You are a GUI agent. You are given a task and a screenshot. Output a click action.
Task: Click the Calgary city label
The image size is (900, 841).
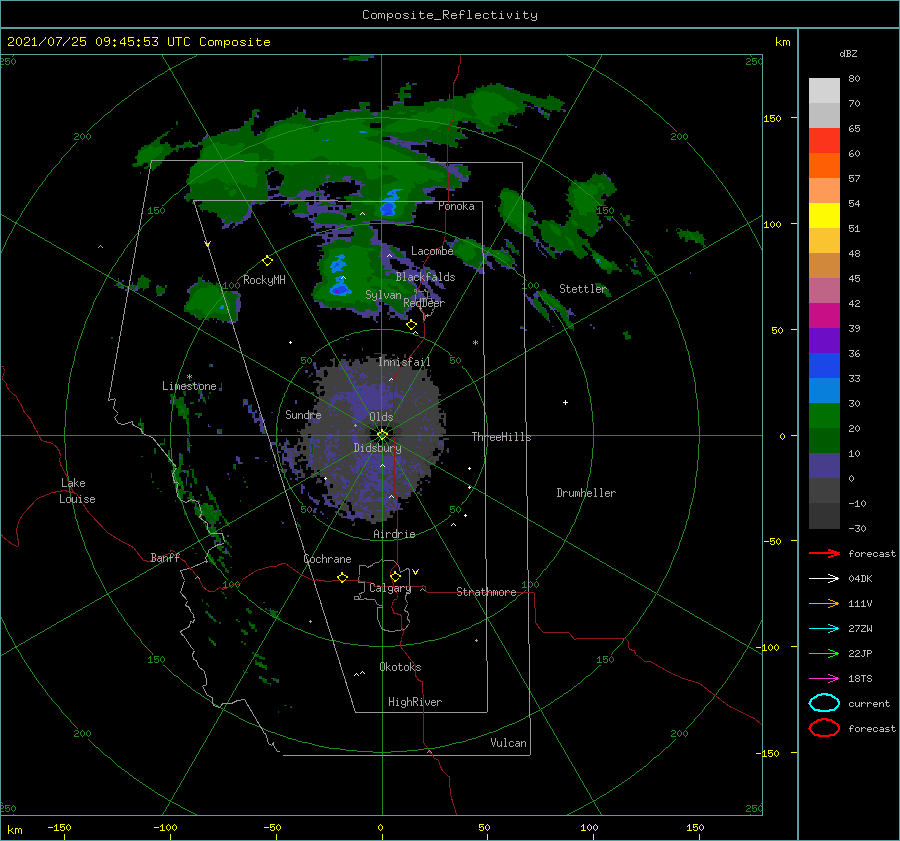390,588
